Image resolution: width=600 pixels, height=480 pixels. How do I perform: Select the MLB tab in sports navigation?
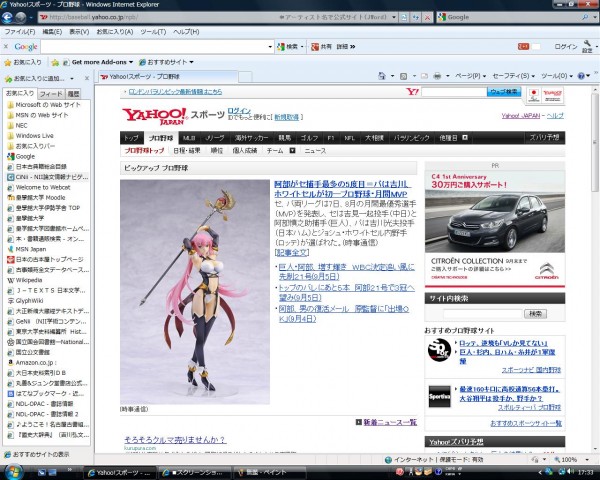pyautogui.click(x=189, y=138)
